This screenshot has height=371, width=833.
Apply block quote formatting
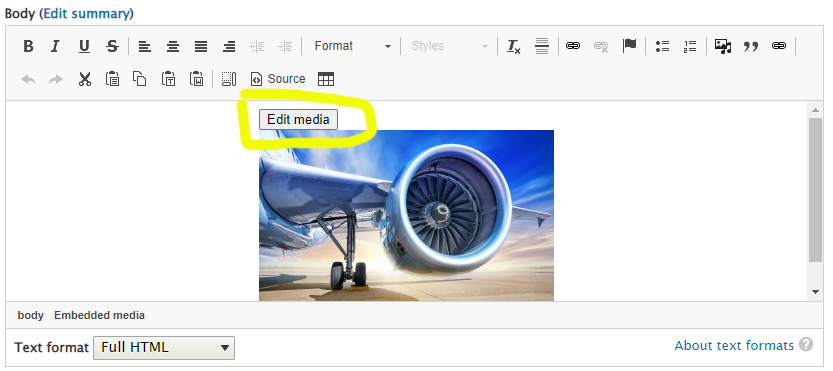click(751, 46)
